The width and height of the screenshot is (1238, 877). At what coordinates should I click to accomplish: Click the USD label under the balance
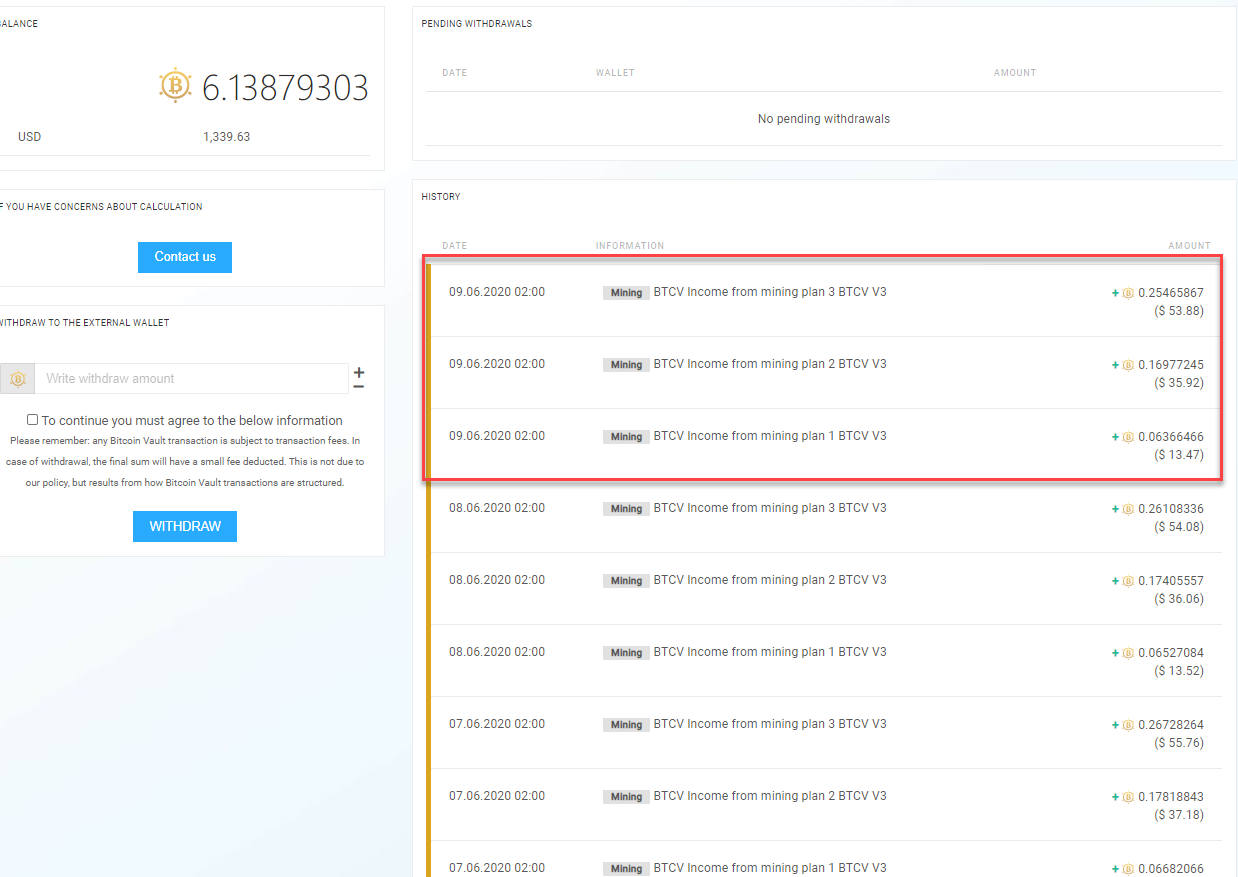(29, 137)
